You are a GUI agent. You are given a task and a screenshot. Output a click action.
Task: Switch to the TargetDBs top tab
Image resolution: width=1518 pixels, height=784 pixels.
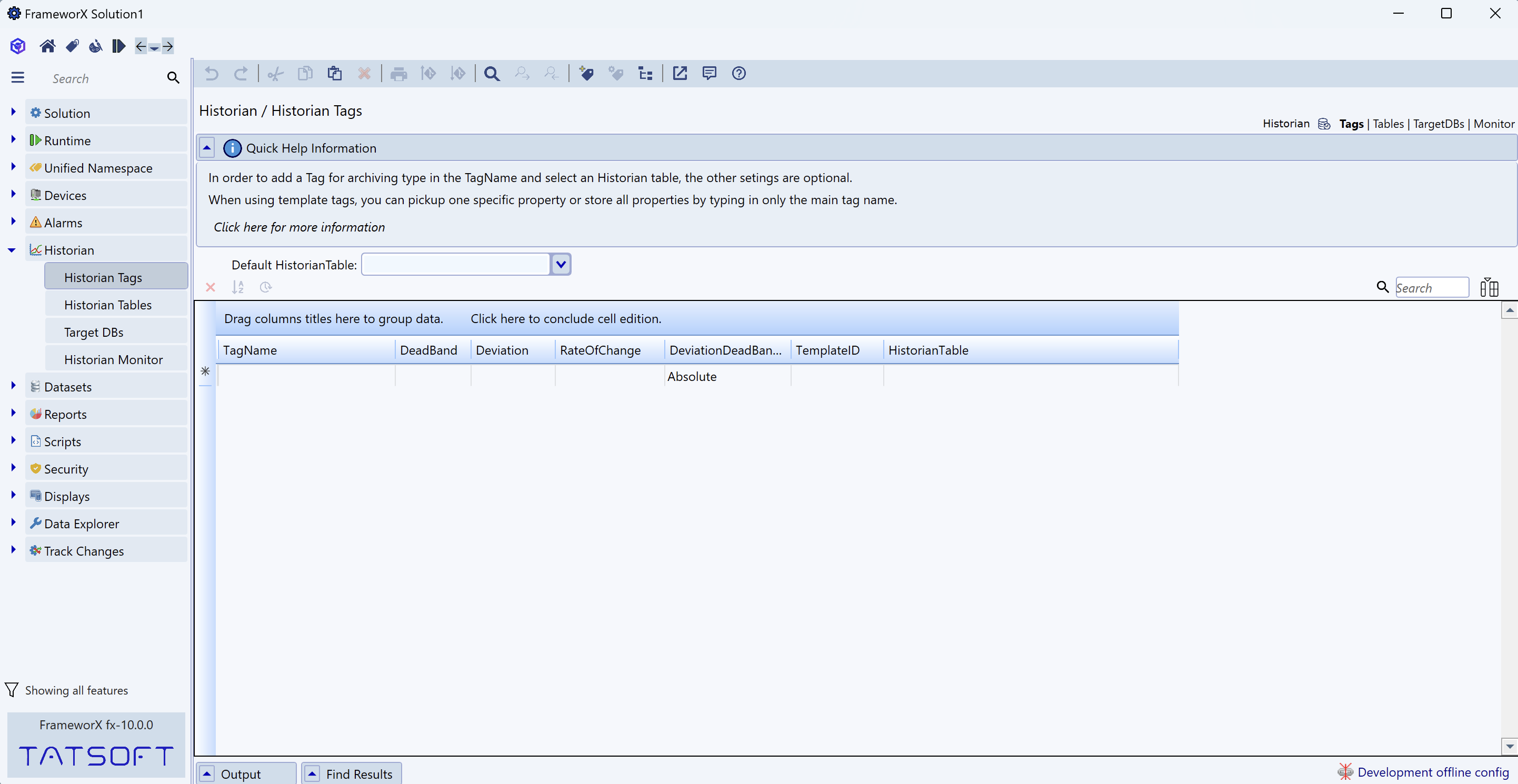tap(1439, 124)
